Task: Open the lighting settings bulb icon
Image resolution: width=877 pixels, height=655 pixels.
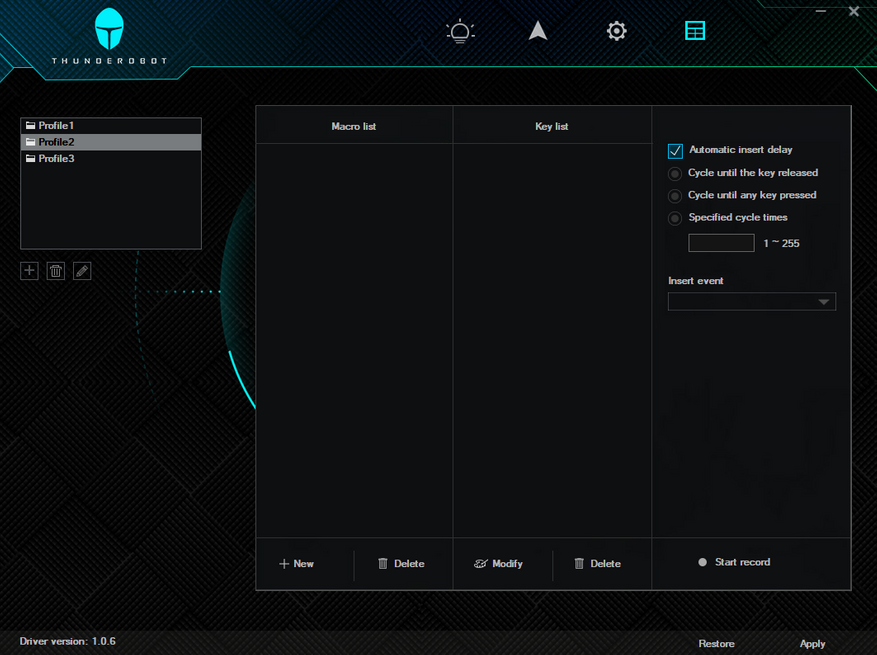Action: pyautogui.click(x=460, y=31)
